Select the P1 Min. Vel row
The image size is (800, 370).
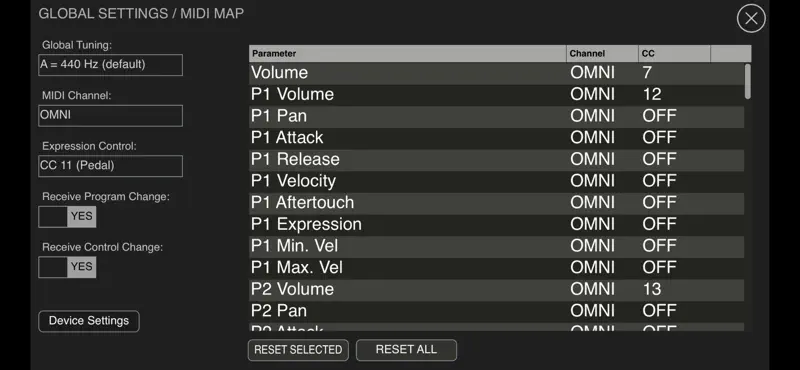click(496, 246)
